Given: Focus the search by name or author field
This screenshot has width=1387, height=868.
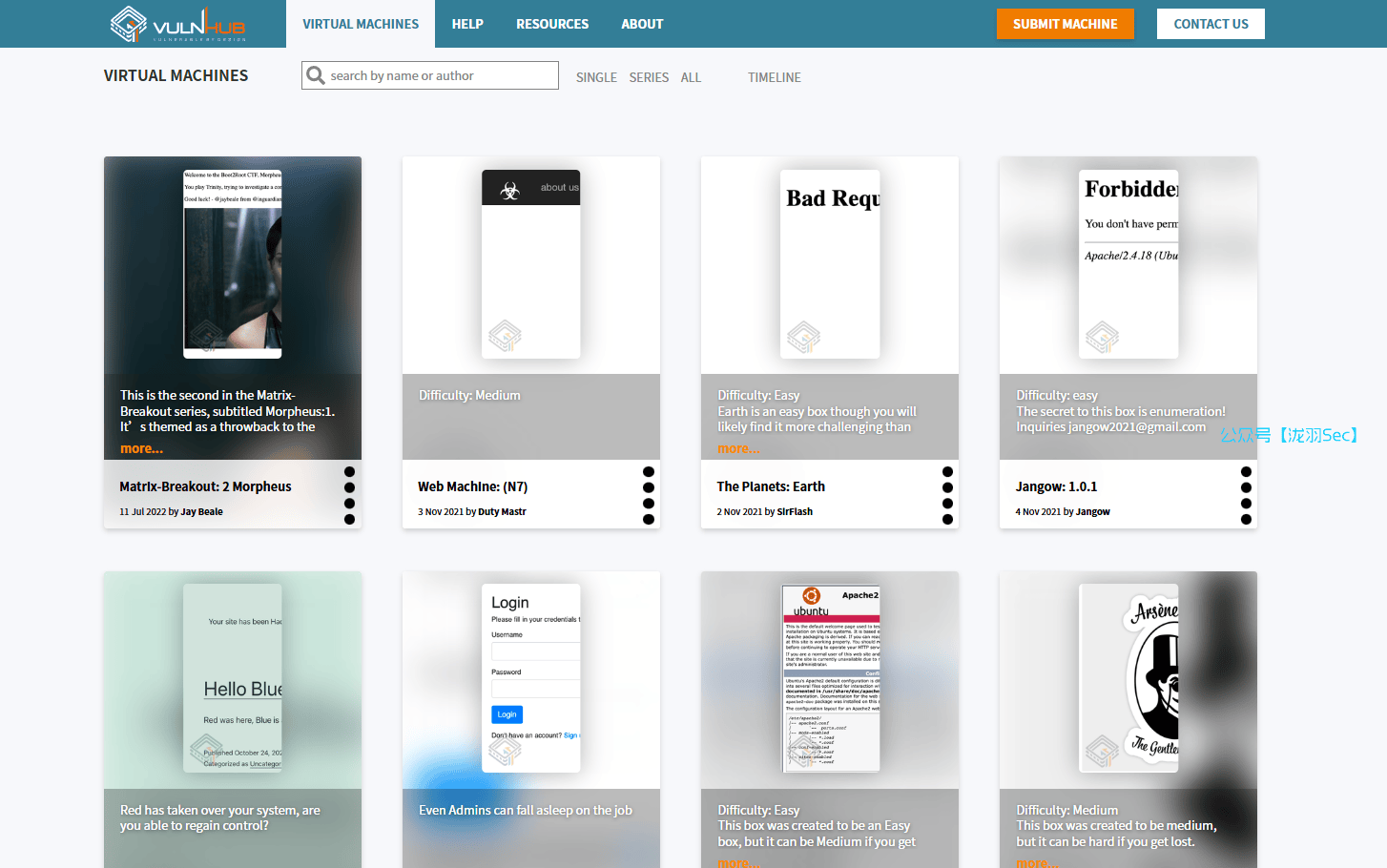Looking at the screenshot, I should [x=439, y=75].
